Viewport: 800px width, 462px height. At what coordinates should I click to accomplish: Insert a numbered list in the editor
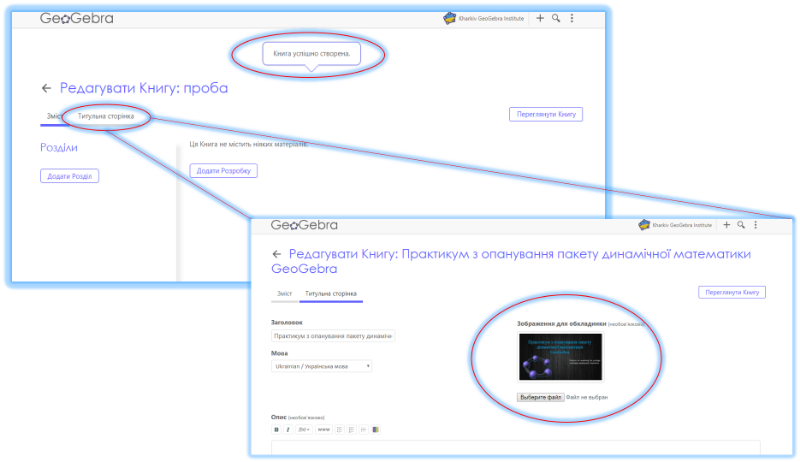tap(352, 430)
